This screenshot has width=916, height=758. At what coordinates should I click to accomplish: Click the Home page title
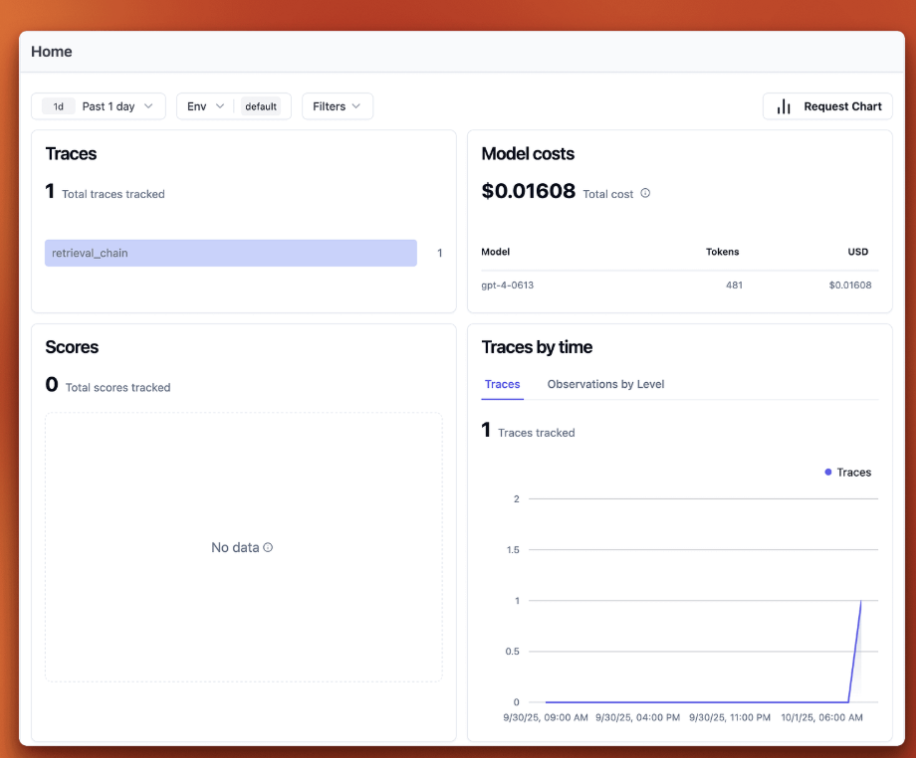pos(51,51)
